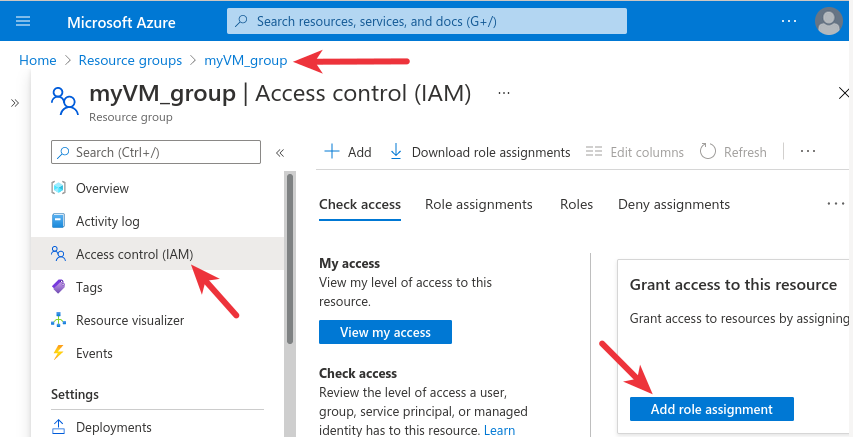Select the Tags sidebar item
The image size is (853, 437).
[x=89, y=287]
